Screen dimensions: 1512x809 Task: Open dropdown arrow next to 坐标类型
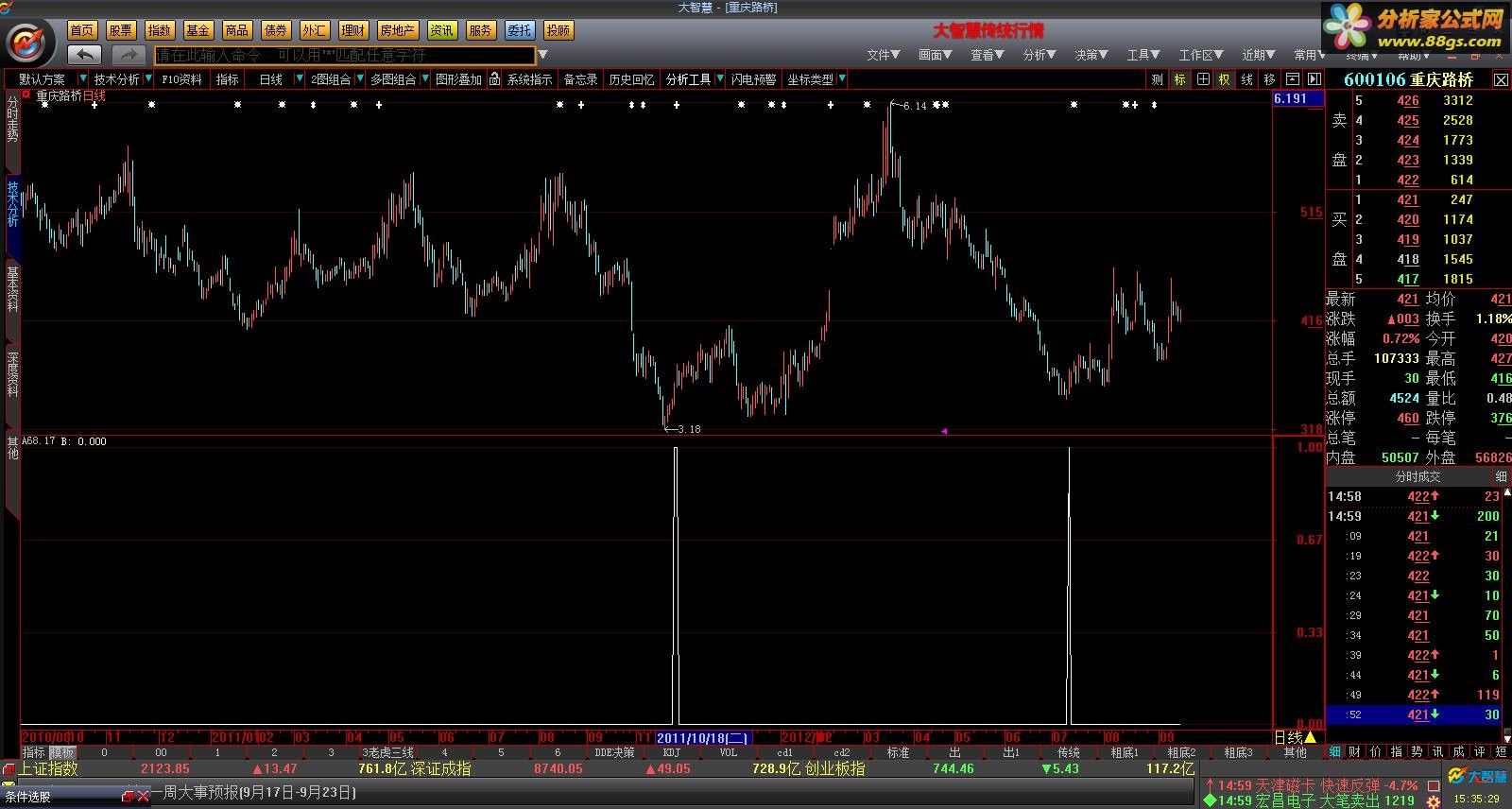tap(841, 79)
